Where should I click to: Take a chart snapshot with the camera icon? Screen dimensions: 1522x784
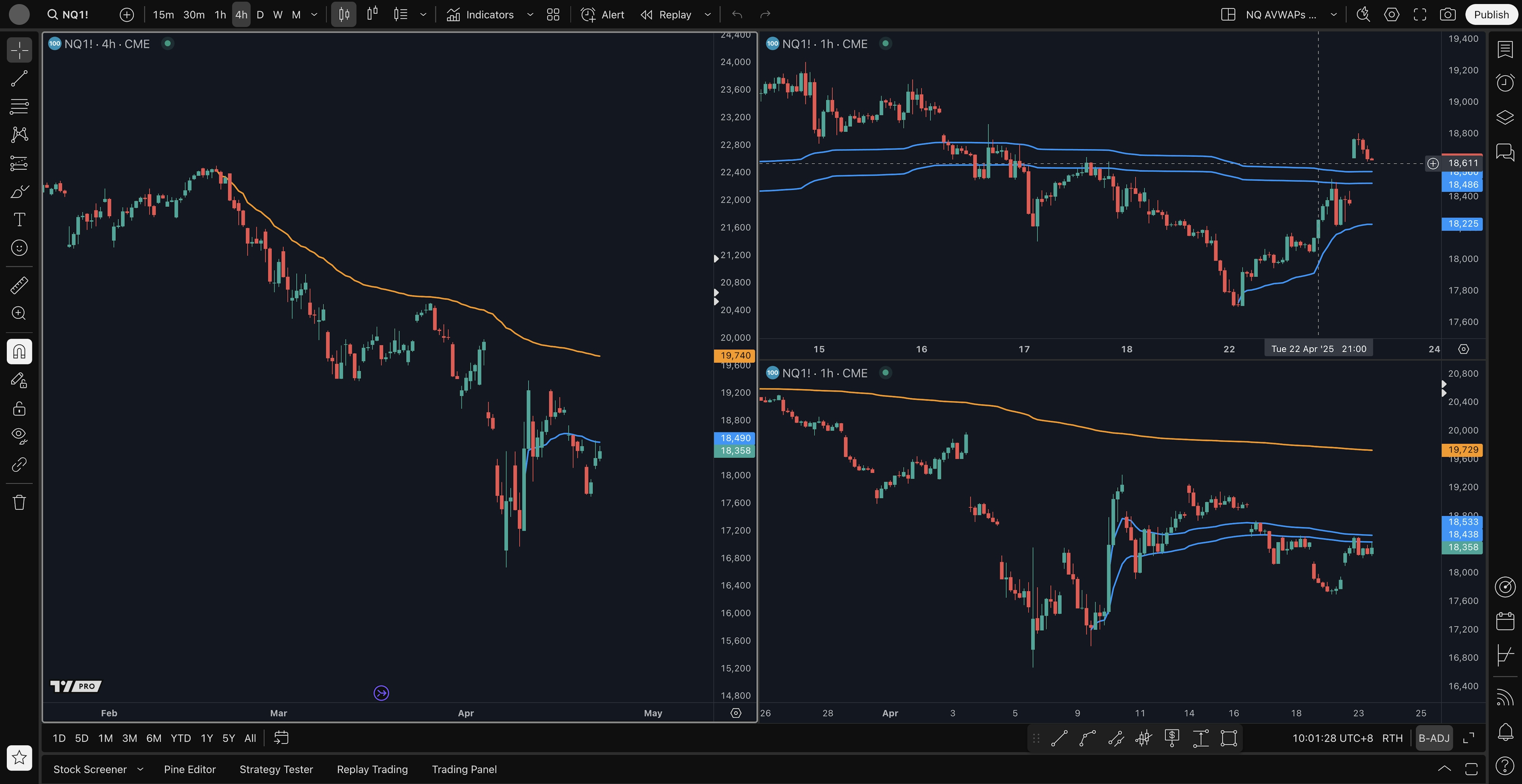click(1447, 15)
